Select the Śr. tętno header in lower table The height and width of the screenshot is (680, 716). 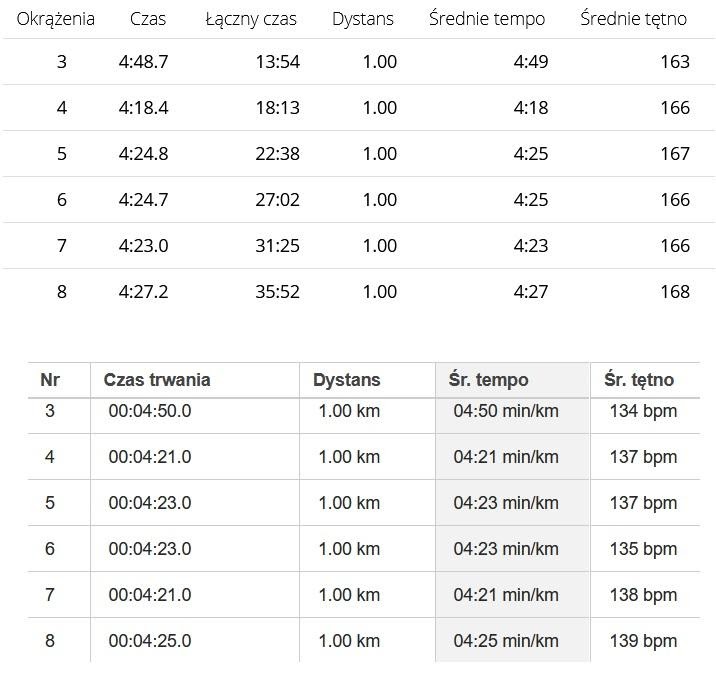pos(639,380)
